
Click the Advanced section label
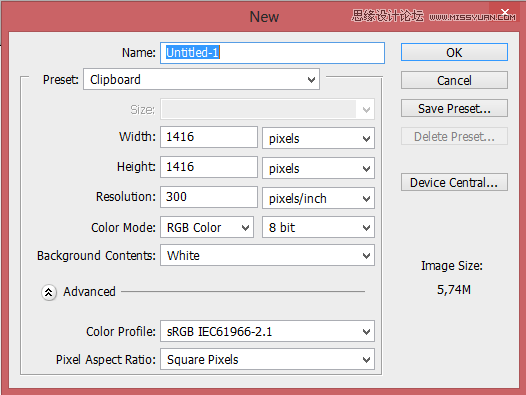click(89, 292)
